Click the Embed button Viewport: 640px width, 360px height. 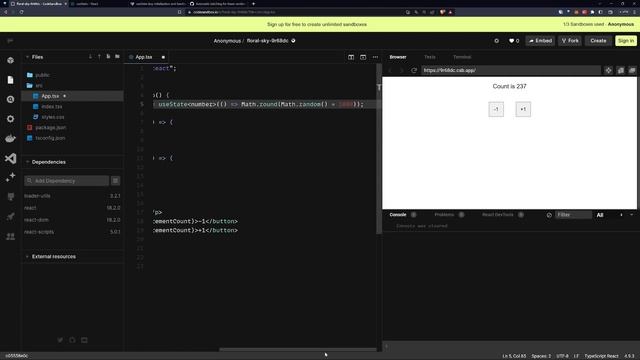[540, 41]
